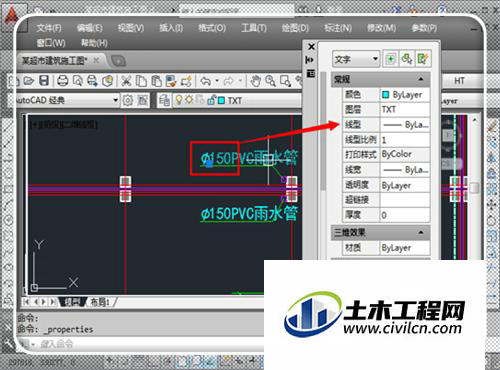
Task: Click the Save floppy disk icon
Action: pyautogui.click(x=44, y=81)
